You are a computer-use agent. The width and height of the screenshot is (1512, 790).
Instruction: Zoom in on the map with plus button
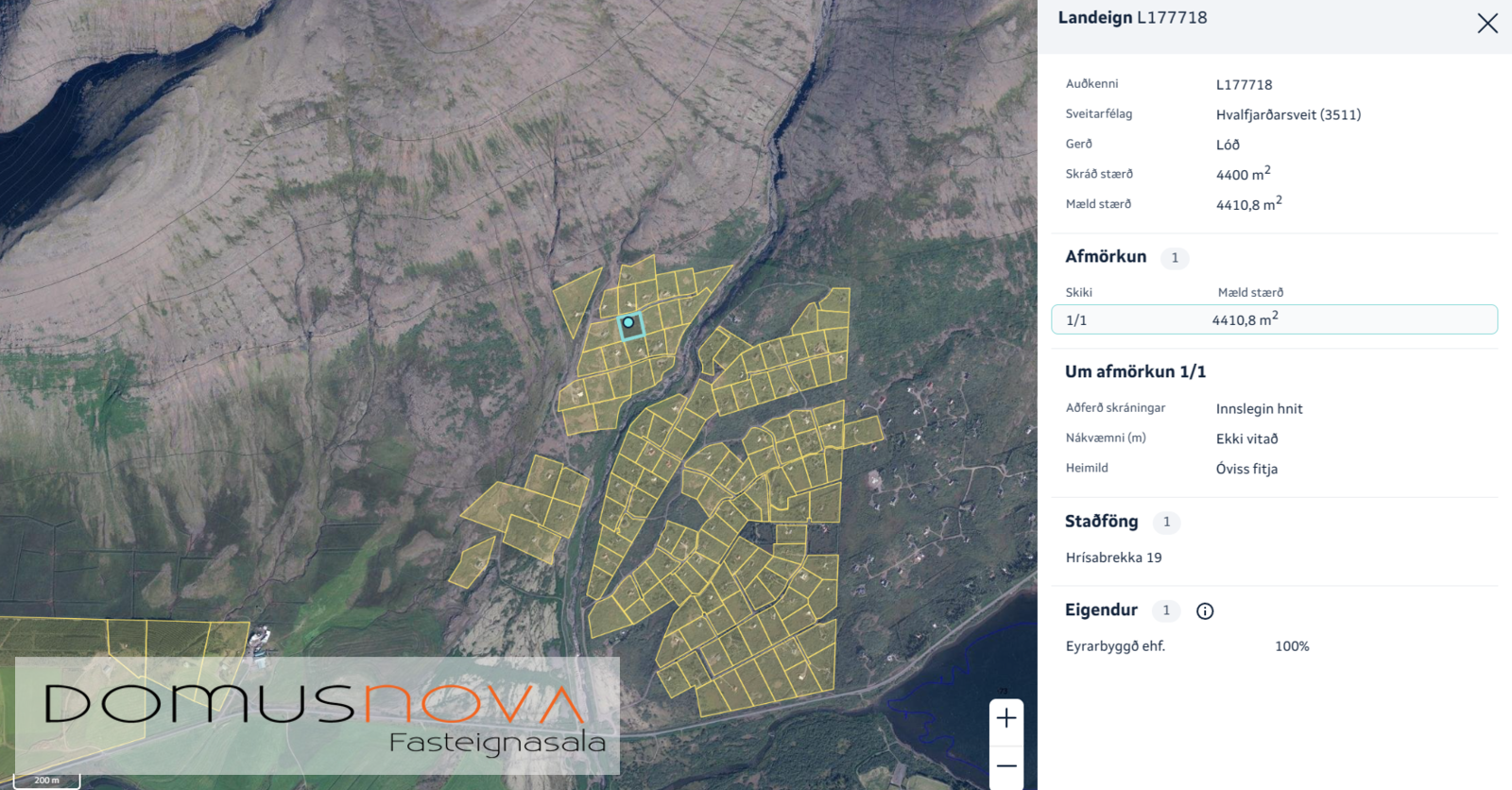1006,718
